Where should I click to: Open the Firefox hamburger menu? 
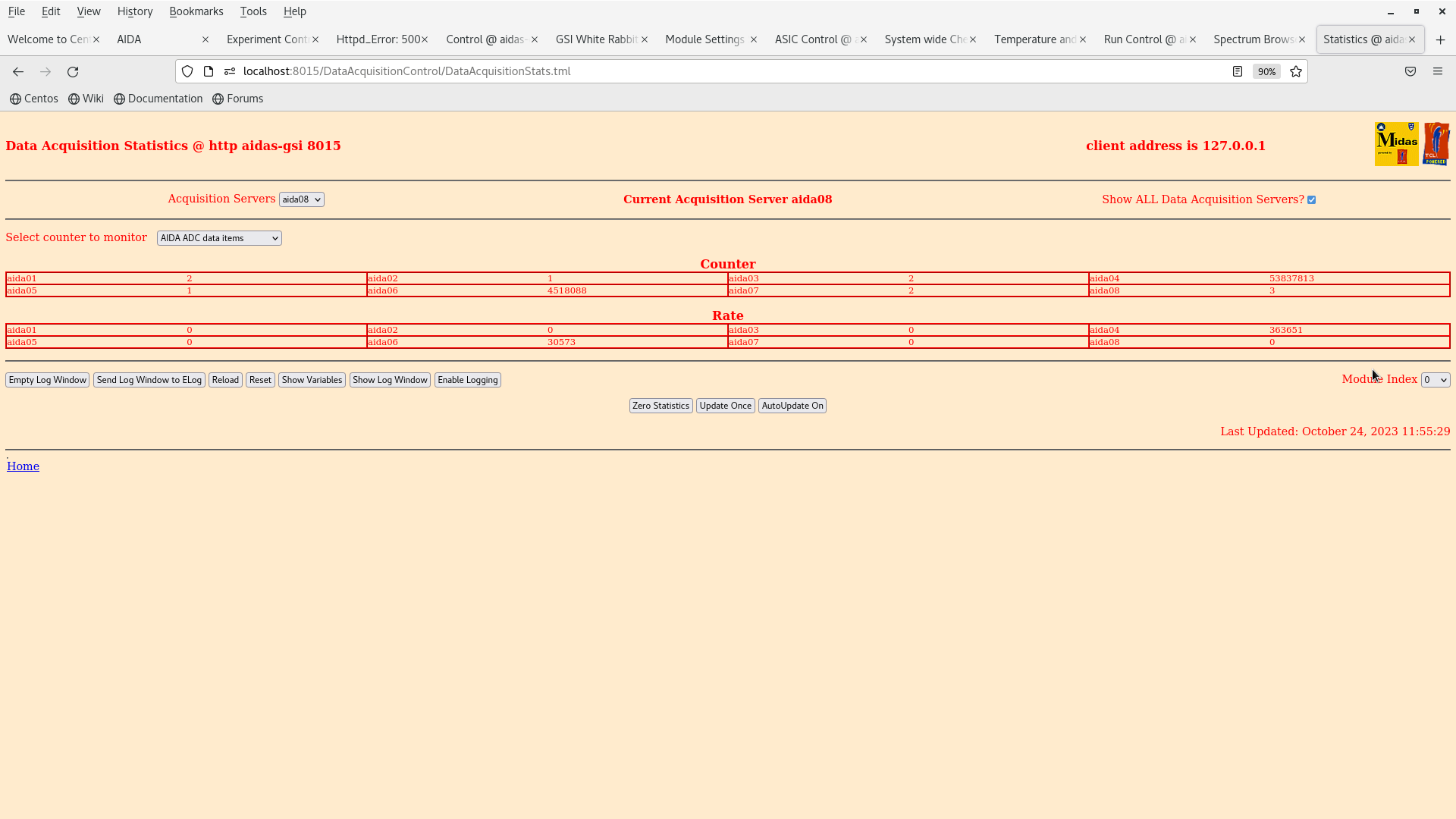1439,71
